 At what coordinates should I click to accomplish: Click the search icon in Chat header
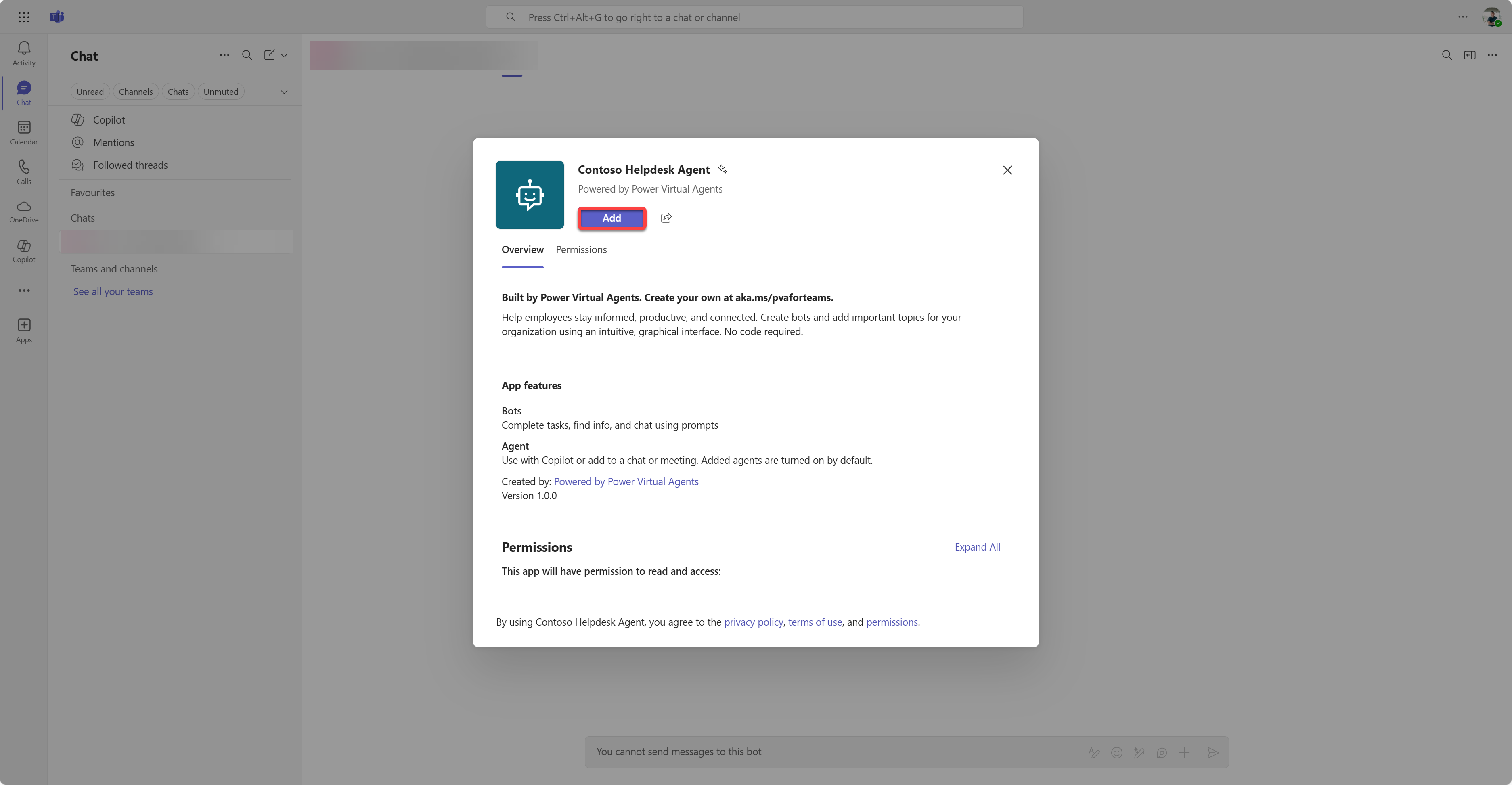247,55
